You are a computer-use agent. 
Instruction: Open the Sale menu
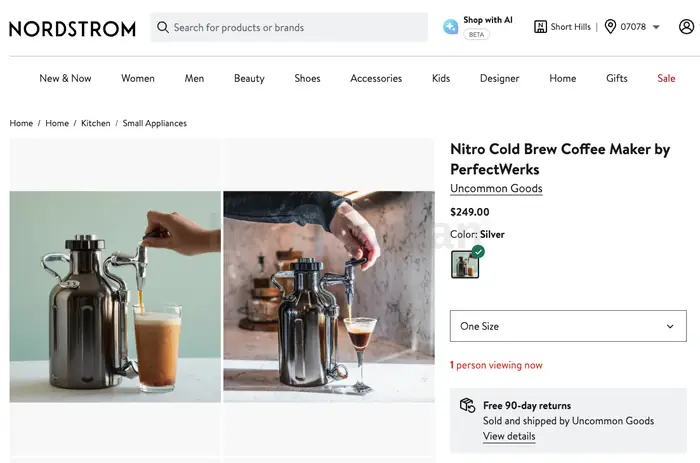666,78
